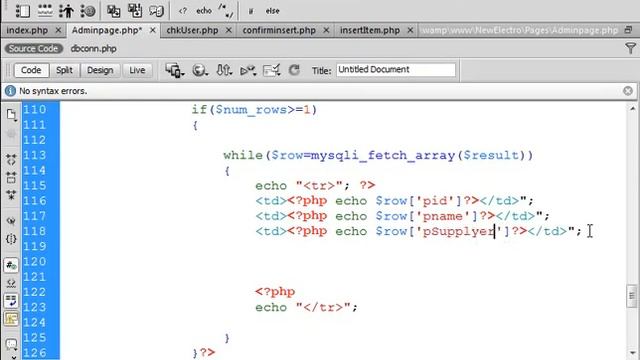
Task: Click the Collapse Full Tag icon
Action: tap(11, 160)
